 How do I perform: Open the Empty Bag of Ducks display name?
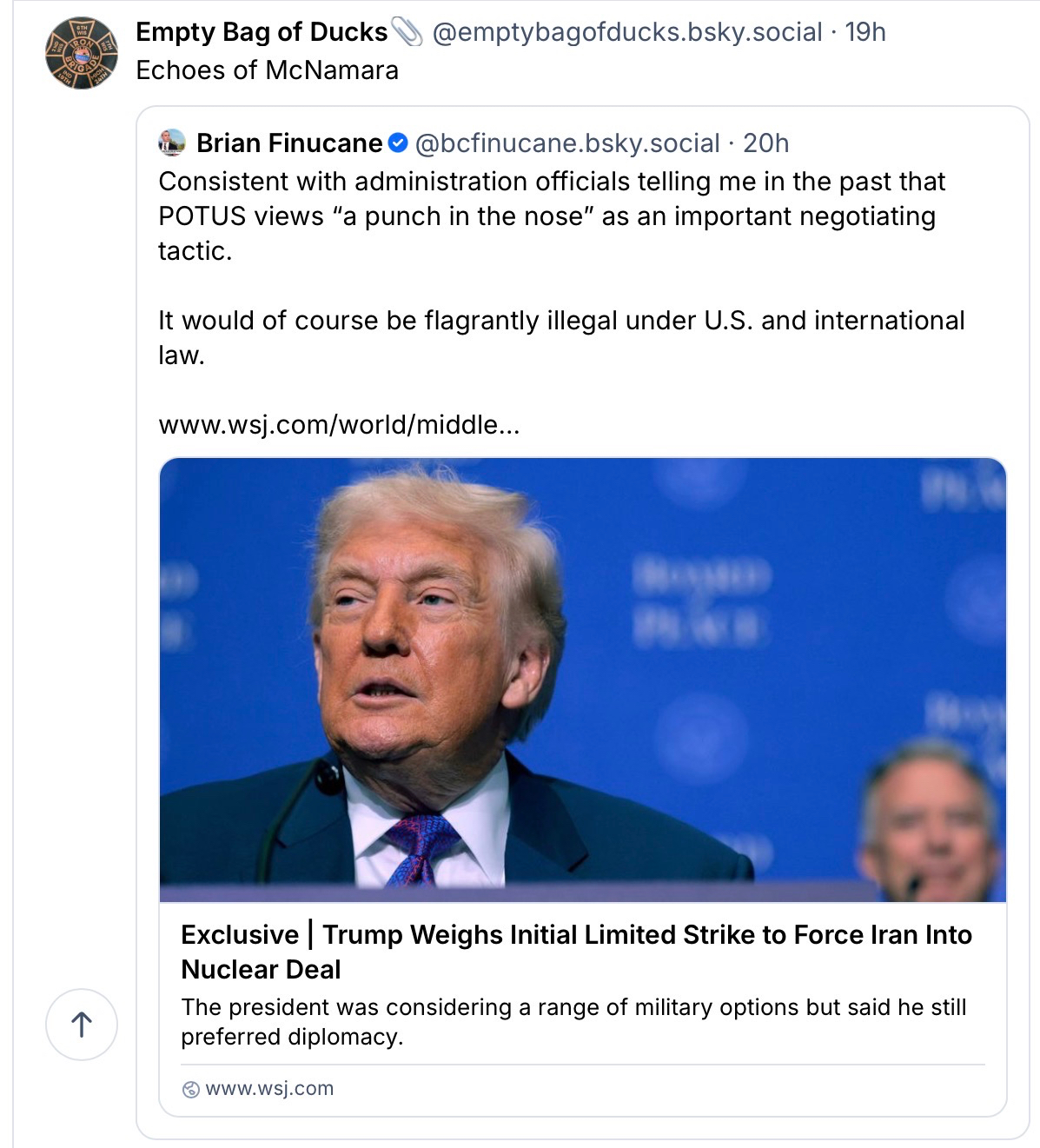pos(262,32)
